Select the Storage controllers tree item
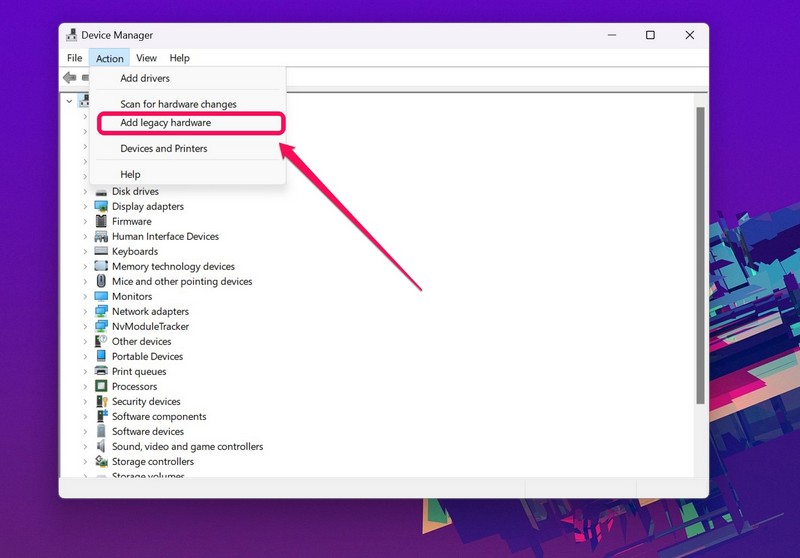The image size is (800, 558). (152, 462)
